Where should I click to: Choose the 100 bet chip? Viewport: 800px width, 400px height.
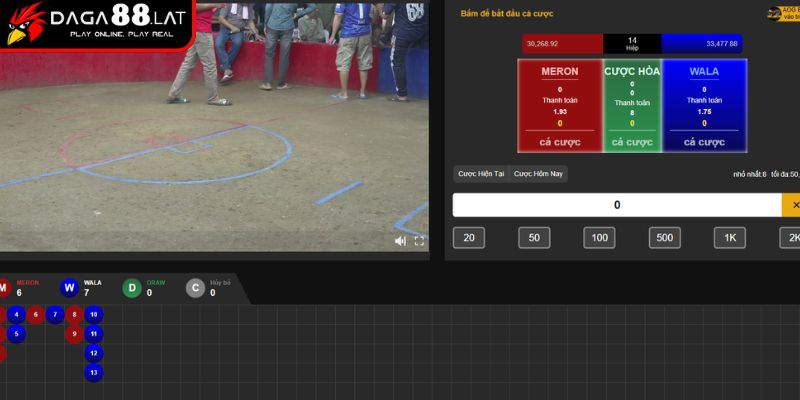pyautogui.click(x=599, y=238)
